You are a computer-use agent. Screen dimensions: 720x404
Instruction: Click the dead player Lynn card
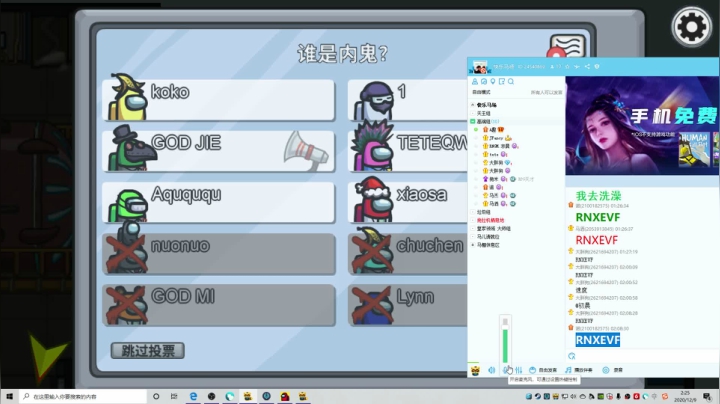point(408,305)
